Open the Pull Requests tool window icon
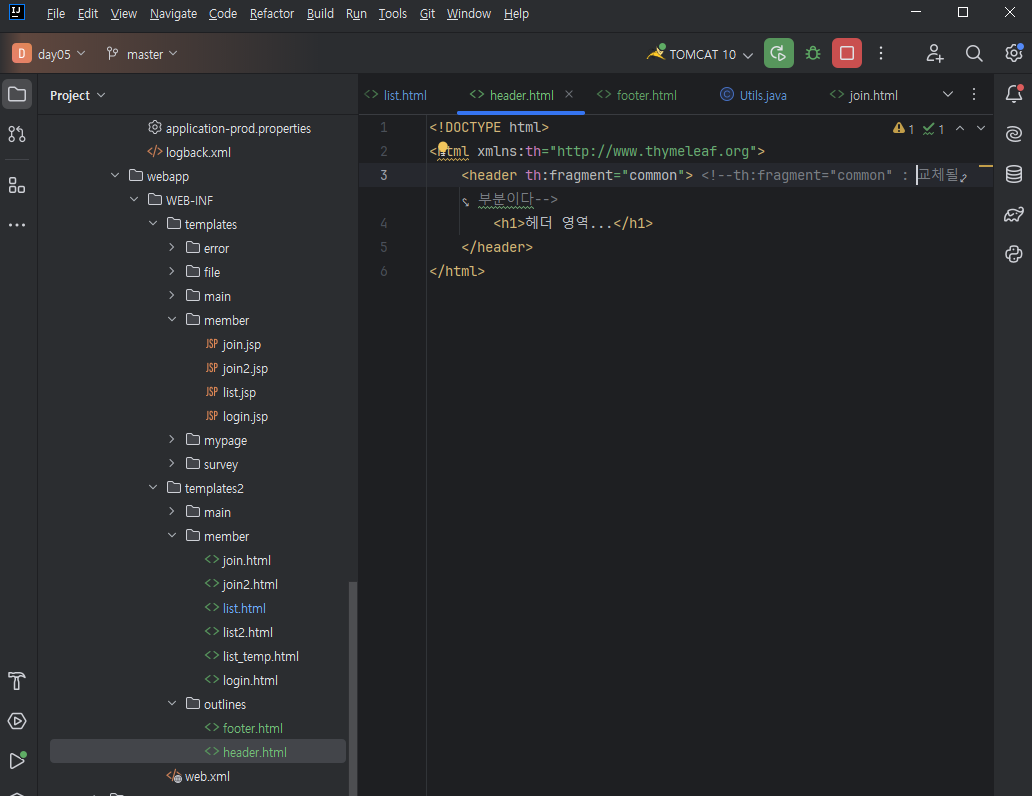The image size is (1032, 796). pyautogui.click(x=17, y=134)
